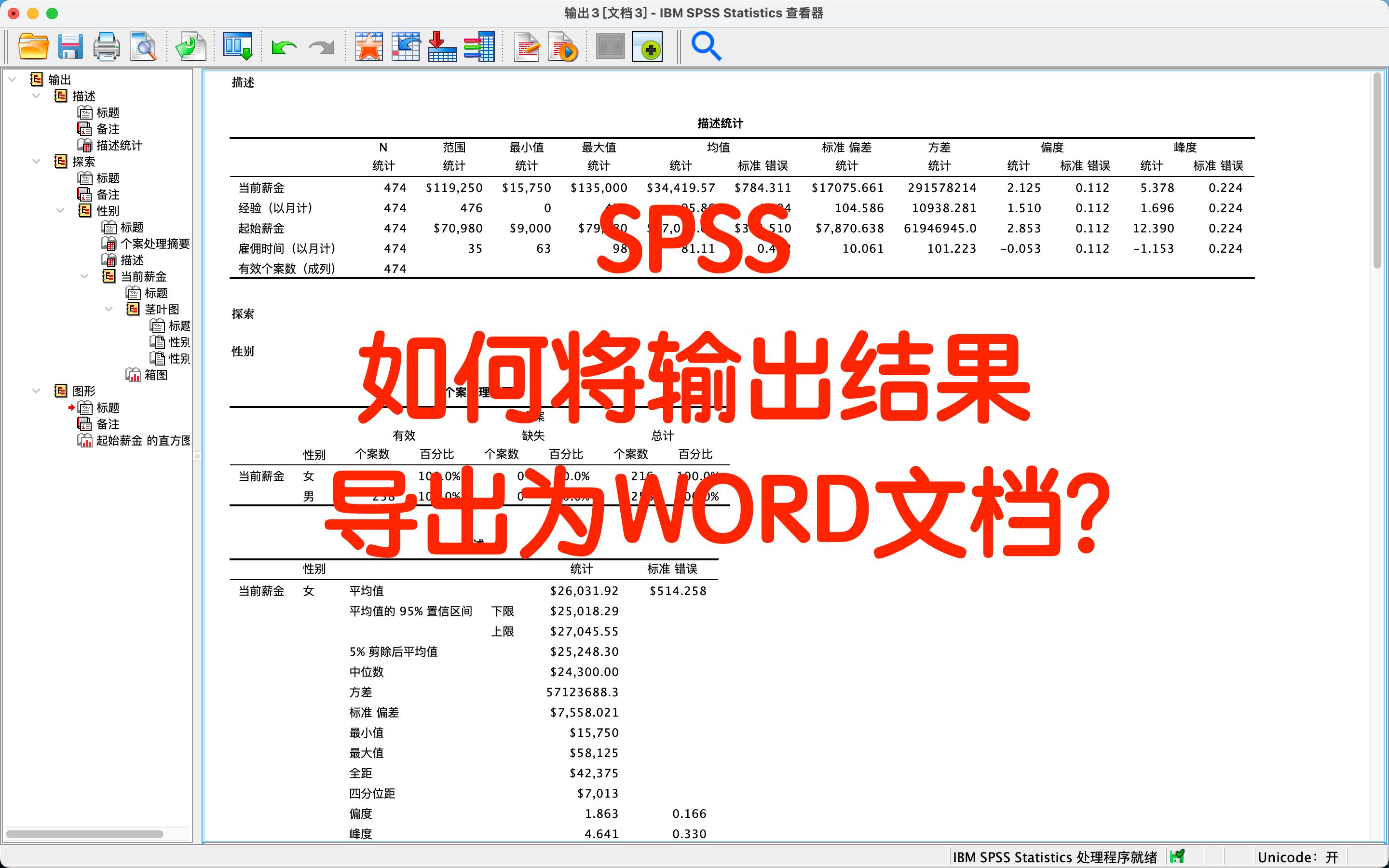Collapse the 图形 outline group

[36, 391]
